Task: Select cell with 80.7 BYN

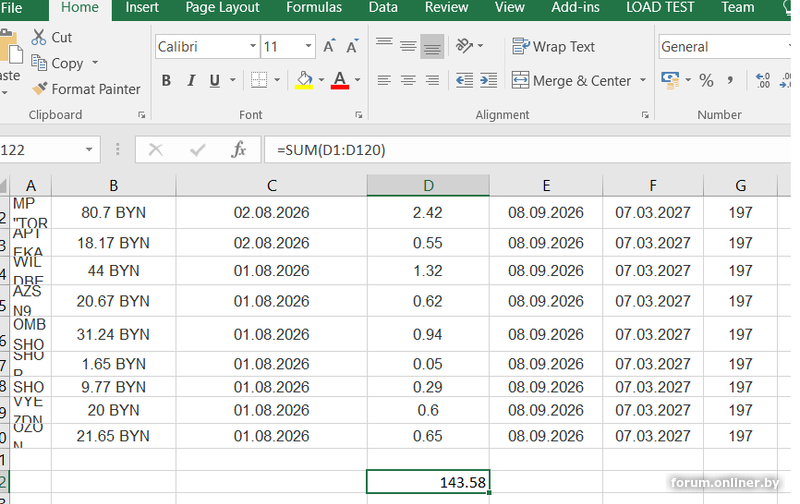Action: coord(113,212)
